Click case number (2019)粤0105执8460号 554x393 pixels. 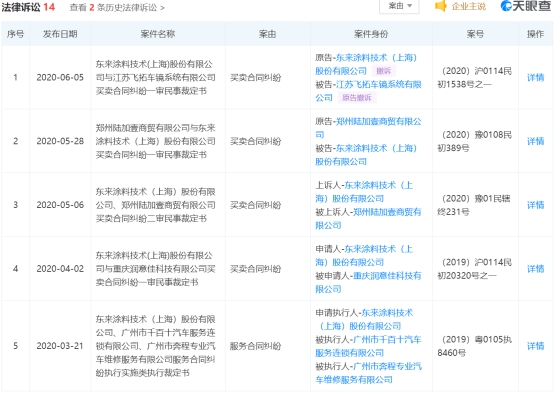pyautogui.click(x=475, y=346)
